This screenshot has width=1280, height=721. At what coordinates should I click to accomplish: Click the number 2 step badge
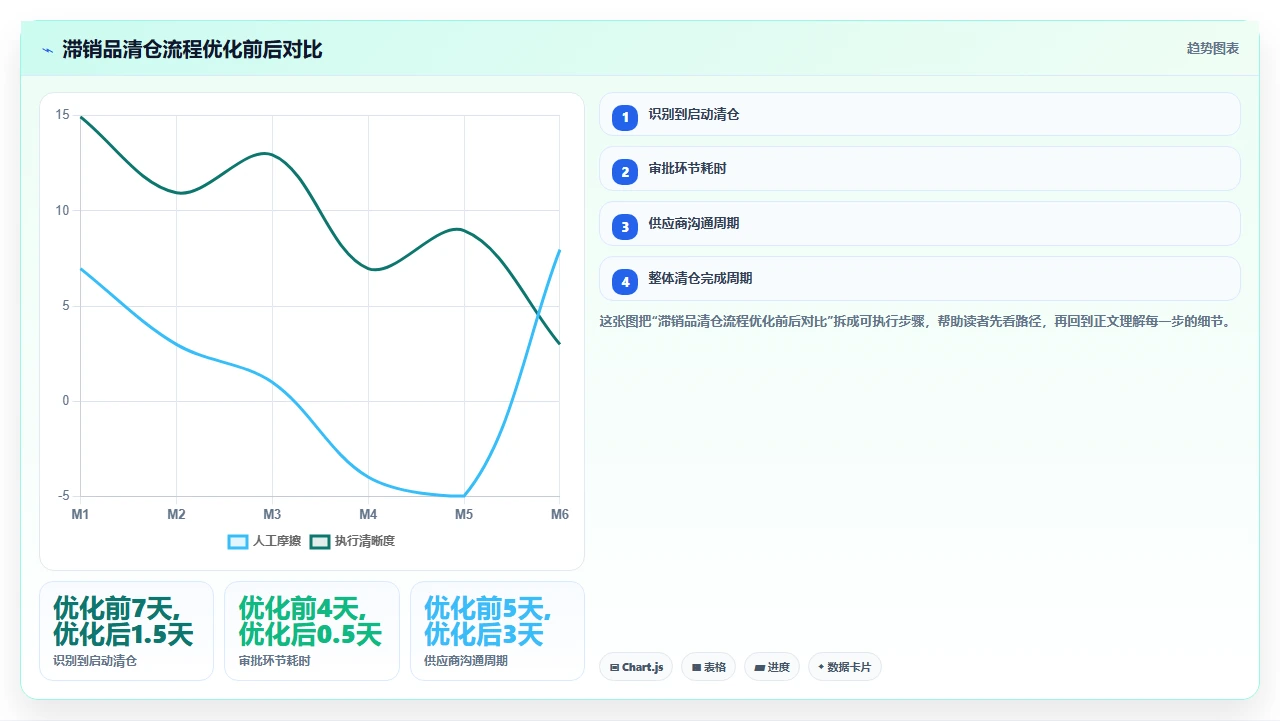pyautogui.click(x=625, y=172)
